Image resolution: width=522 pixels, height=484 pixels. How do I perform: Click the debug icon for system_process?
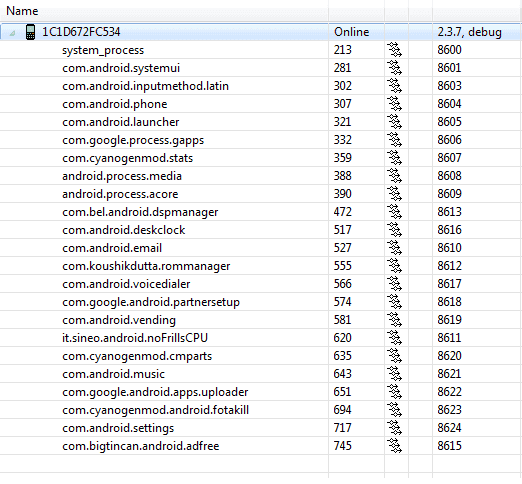395,50
